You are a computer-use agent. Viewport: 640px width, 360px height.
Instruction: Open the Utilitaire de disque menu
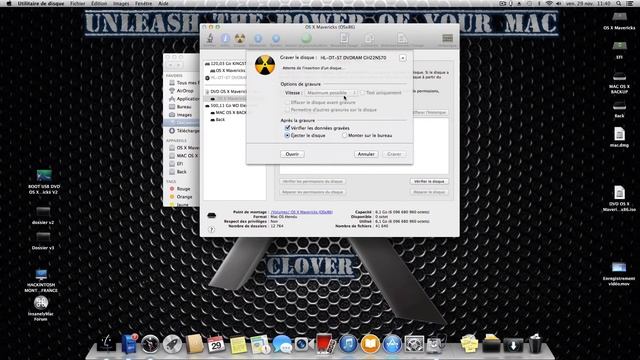pyautogui.click(x=41, y=3)
